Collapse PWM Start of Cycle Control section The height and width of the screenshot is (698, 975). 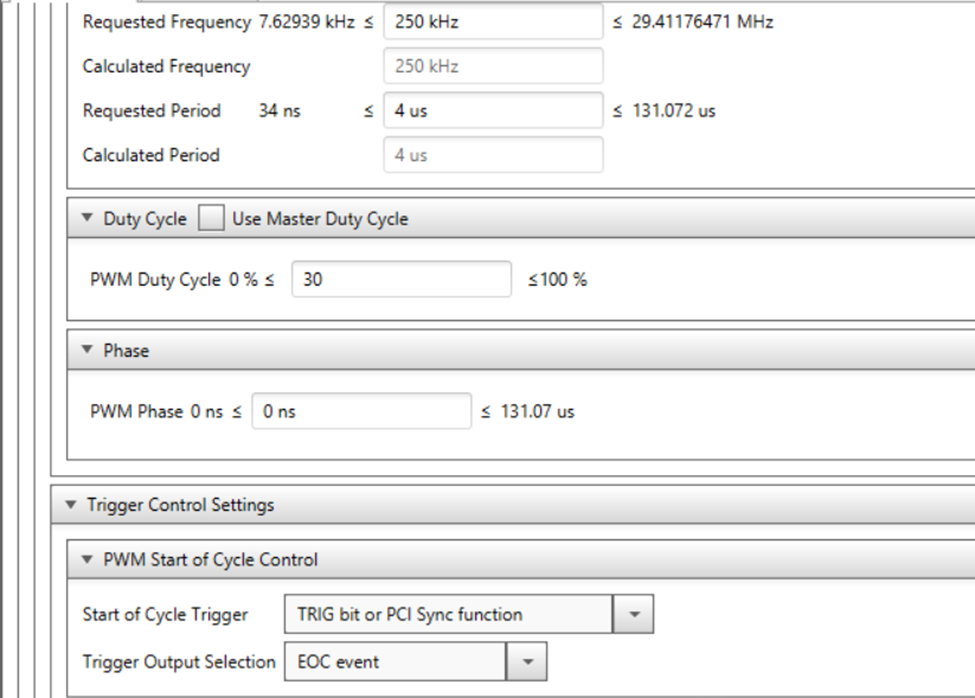coord(88,560)
